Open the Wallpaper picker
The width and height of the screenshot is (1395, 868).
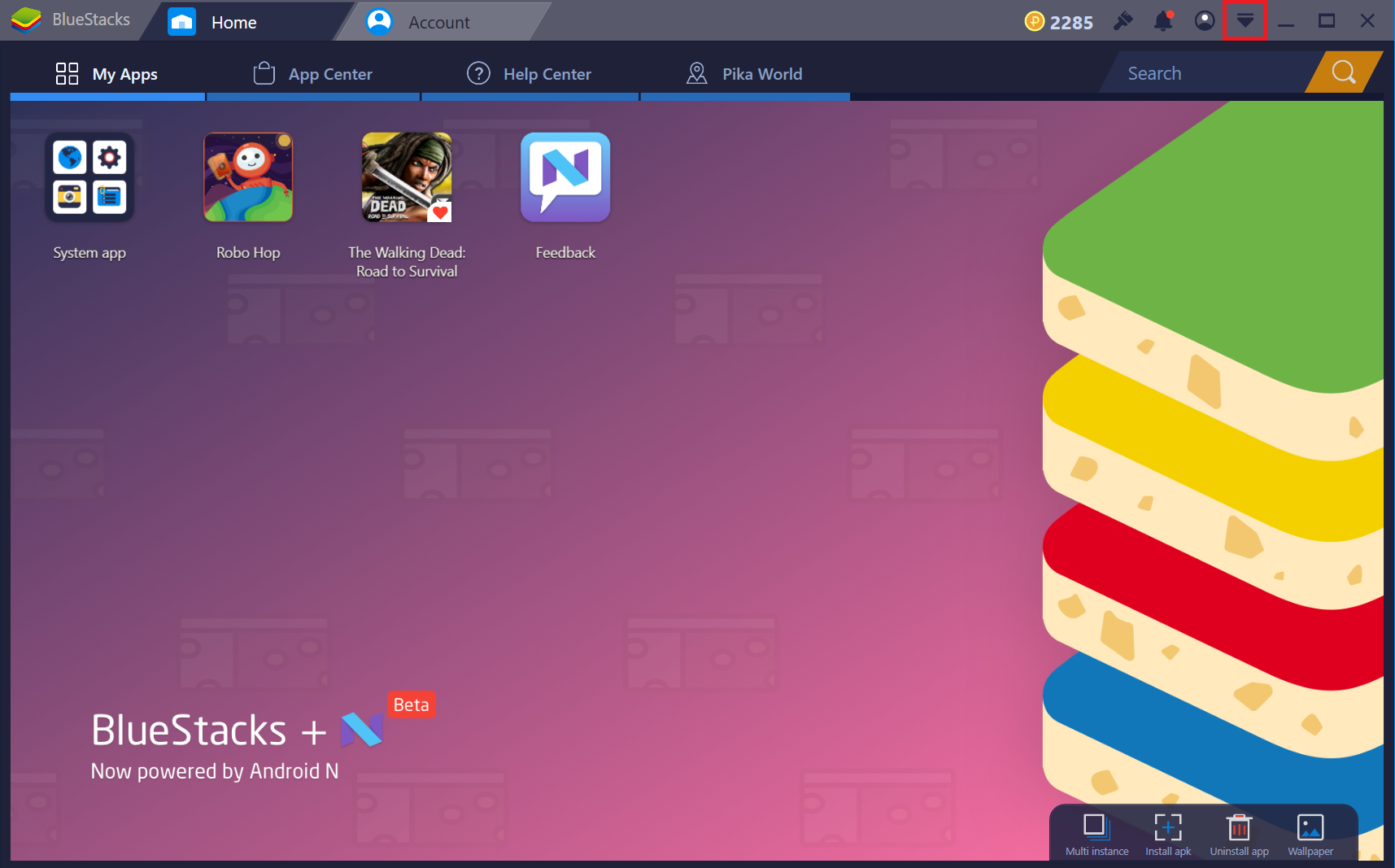(x=1310, y=827)
